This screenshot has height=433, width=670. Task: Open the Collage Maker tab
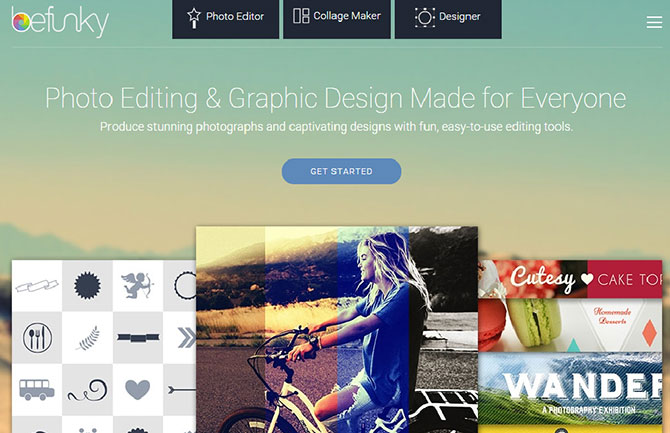(337, 19)
